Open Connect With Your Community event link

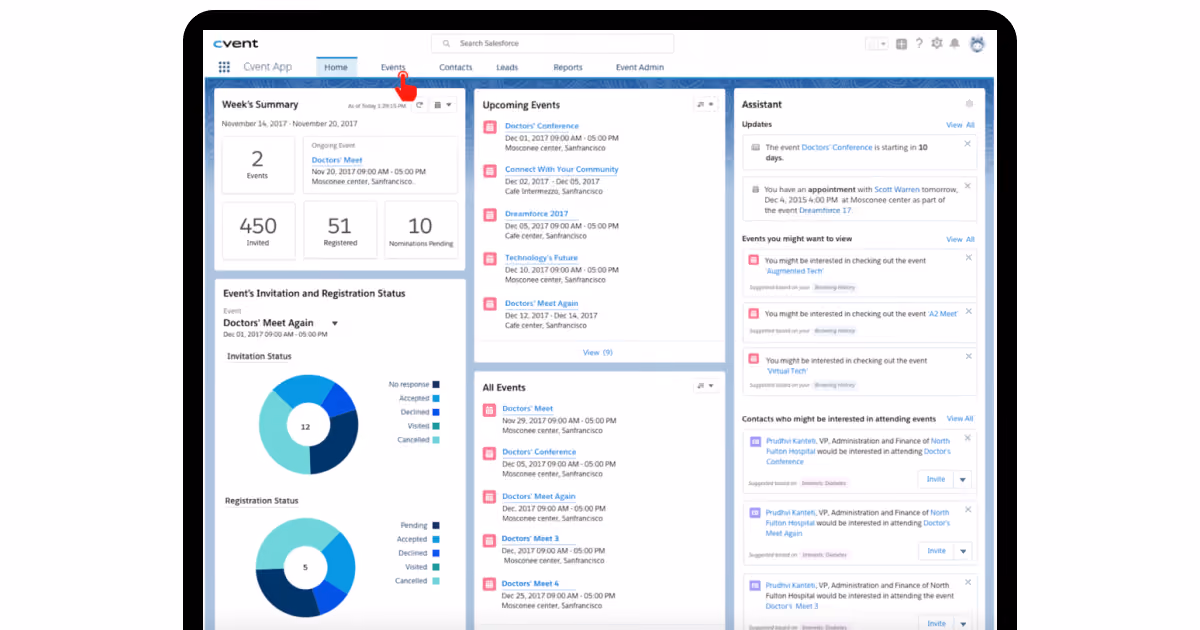[561, 170]
